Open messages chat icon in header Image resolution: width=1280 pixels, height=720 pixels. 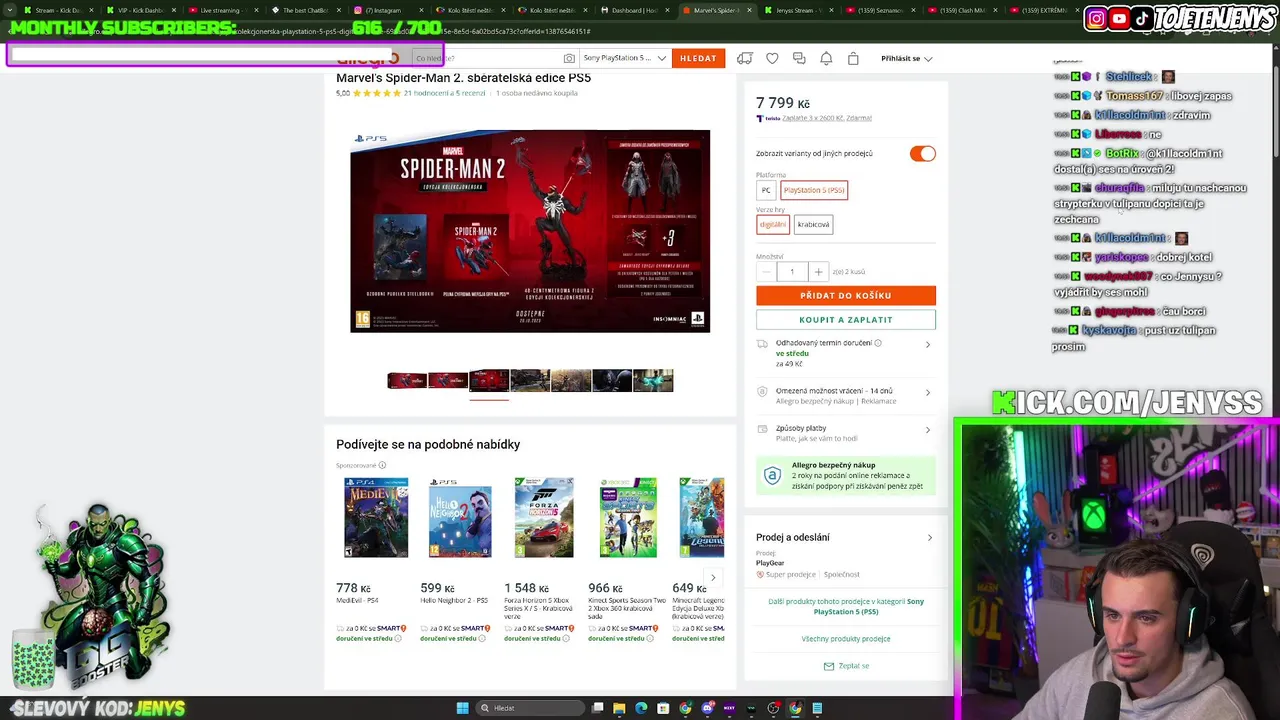click(x=799, y=58)
